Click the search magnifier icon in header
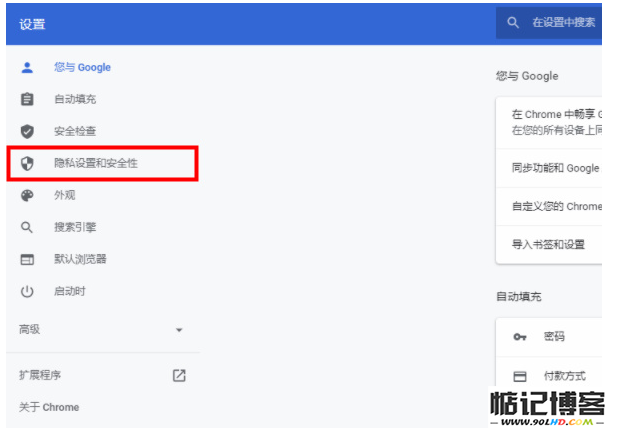Viewport: 620px width, 445px height. point(513,23)
